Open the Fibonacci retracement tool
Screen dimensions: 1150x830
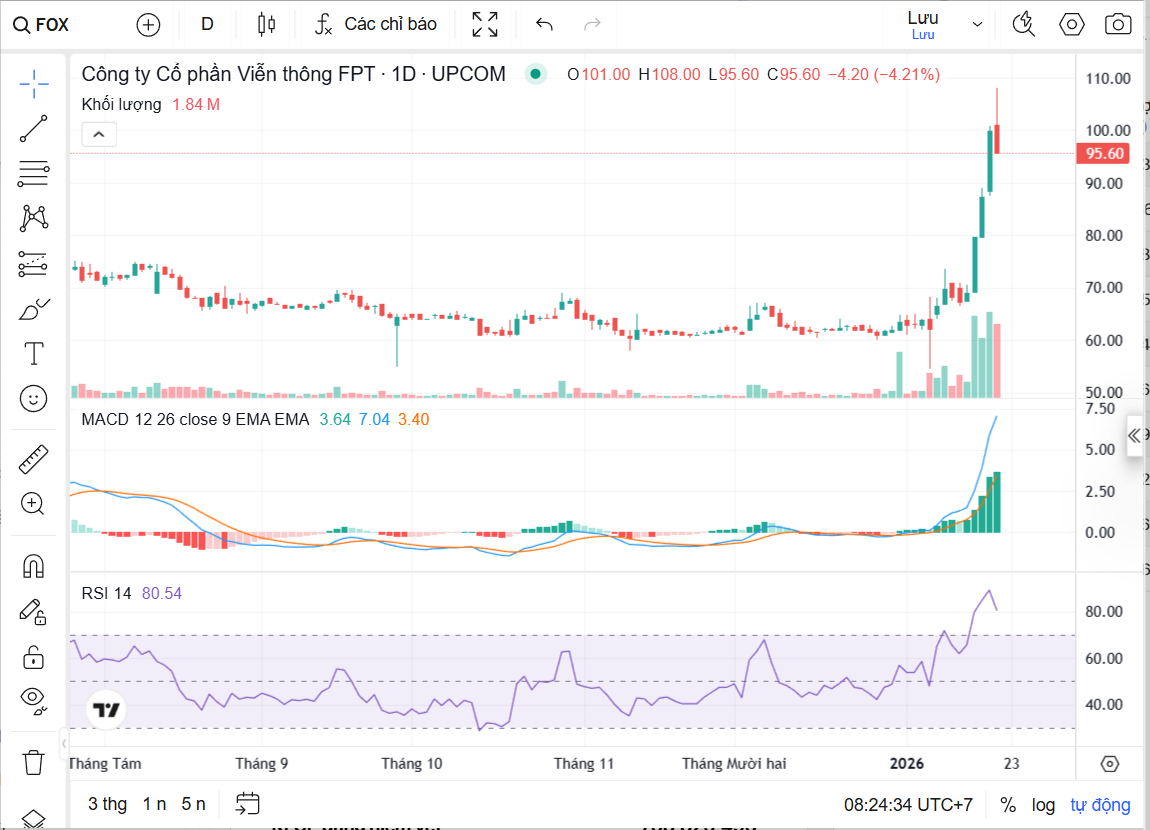click(34, 173)
